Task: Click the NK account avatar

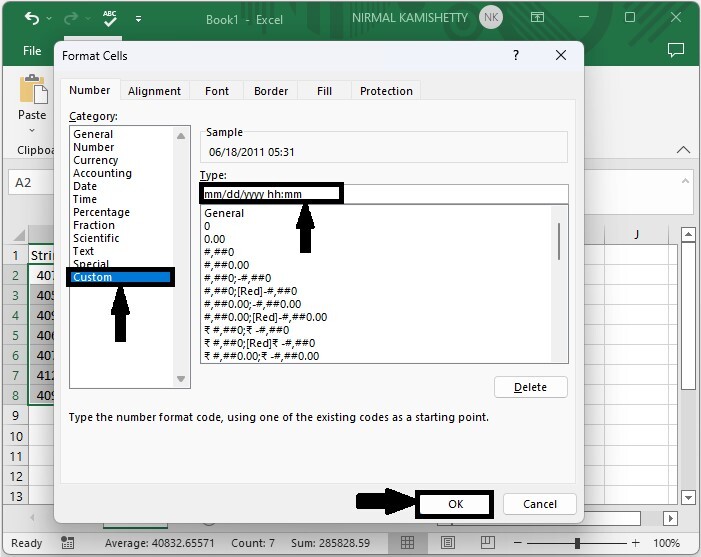Action: 490,17
